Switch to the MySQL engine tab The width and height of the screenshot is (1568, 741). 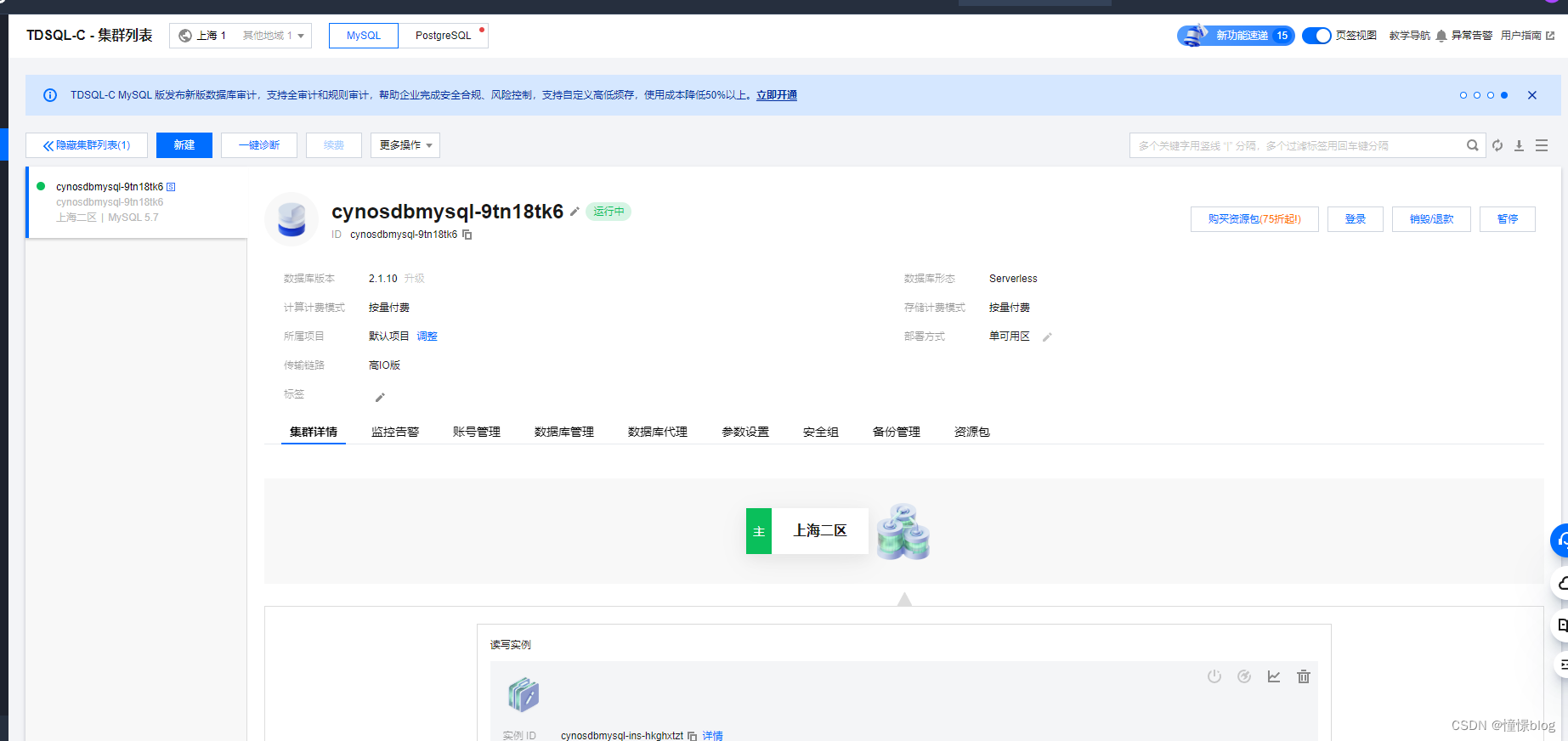click(364, 36)
